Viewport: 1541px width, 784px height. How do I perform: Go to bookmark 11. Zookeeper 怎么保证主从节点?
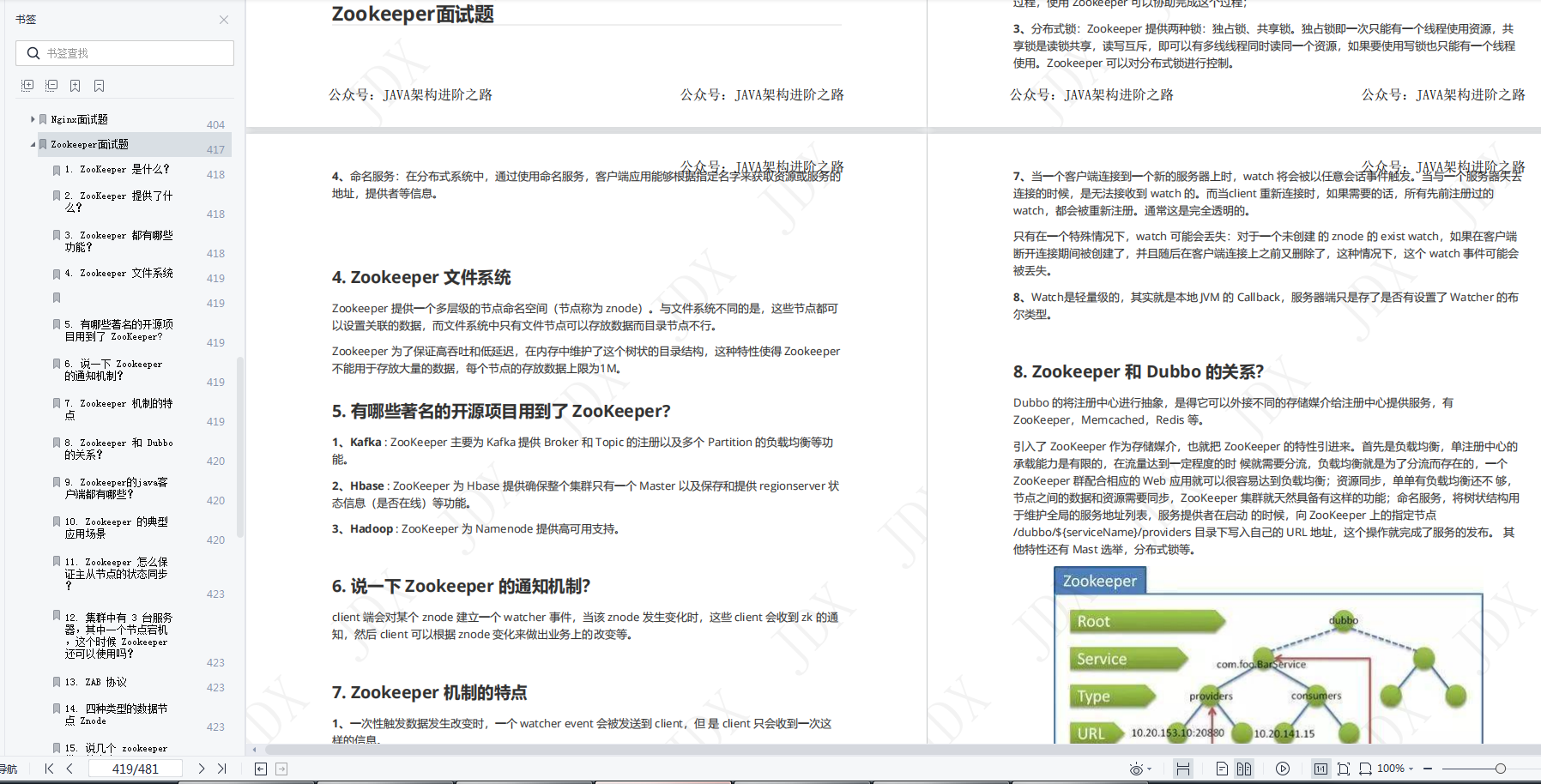pyautogui.click(x=117, y=574)
